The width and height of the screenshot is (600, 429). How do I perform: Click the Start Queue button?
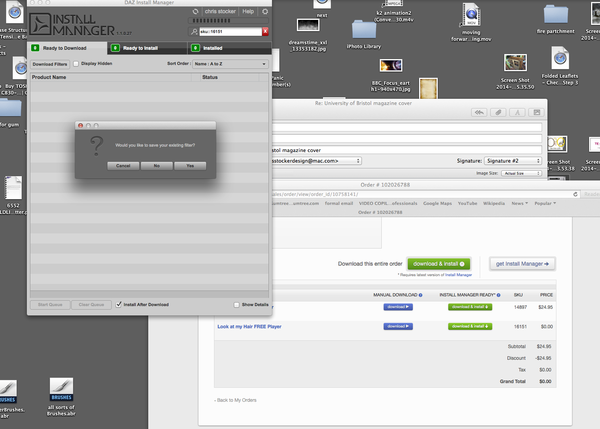[x=50, y=305]
